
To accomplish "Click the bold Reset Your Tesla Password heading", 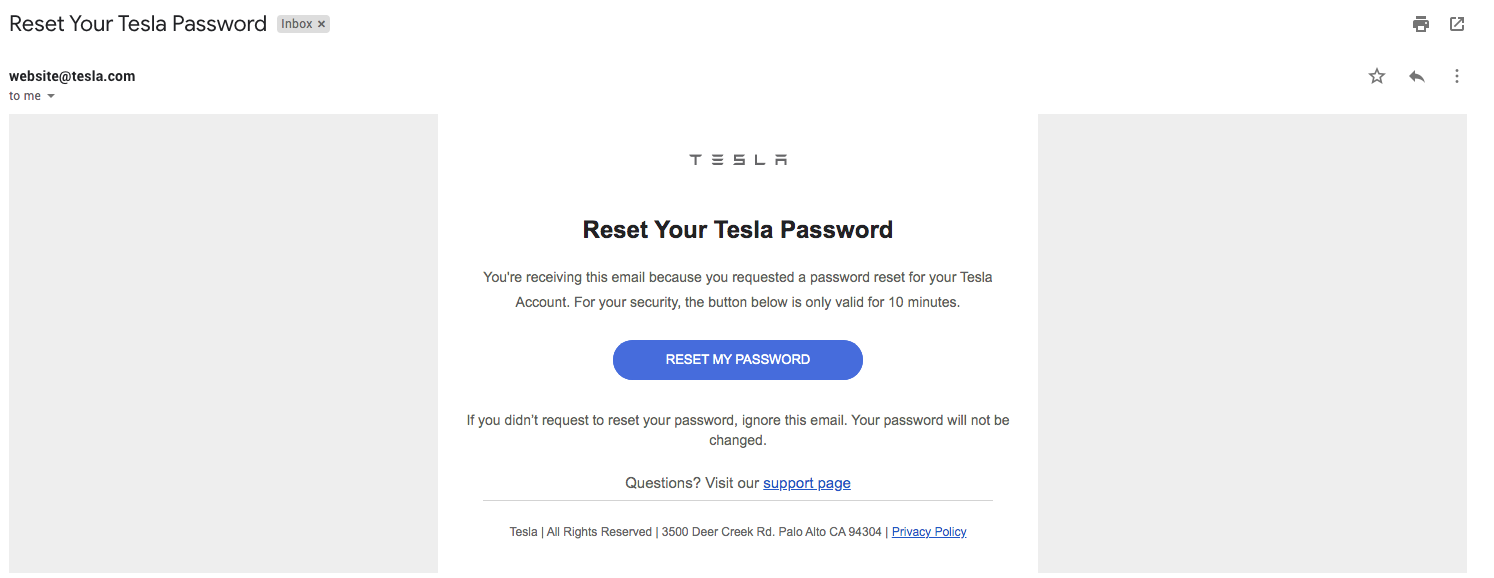I will click(x=738, y=230).
